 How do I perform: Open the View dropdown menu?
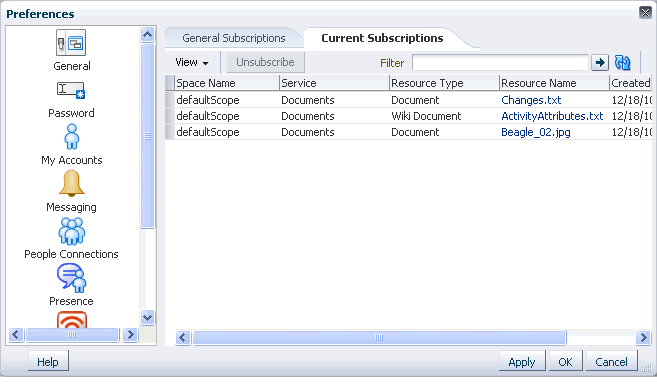coord(192,62)
